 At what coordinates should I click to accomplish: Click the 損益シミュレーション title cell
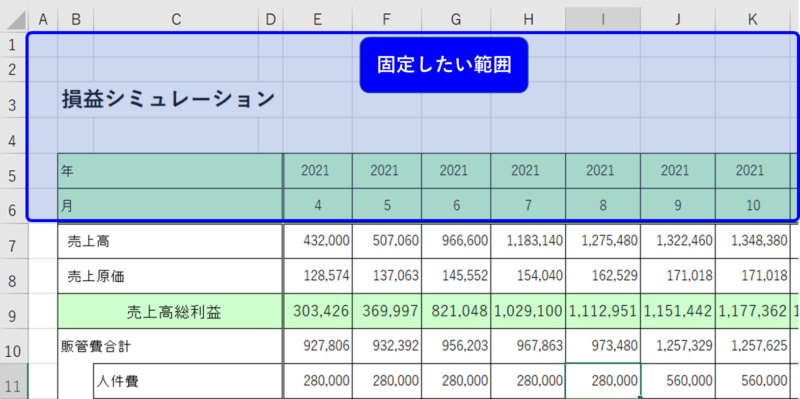(168, 99)
